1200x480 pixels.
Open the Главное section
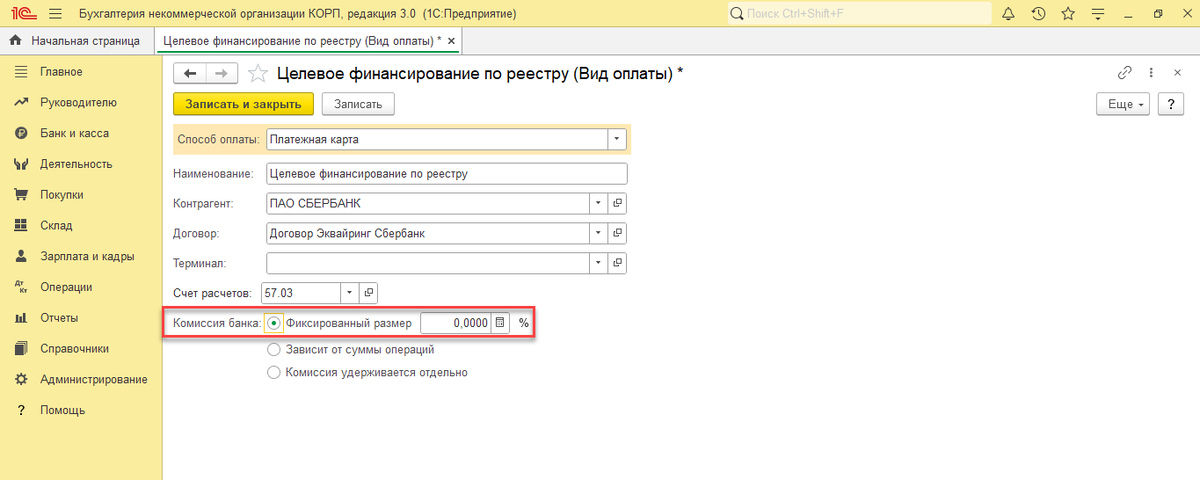[61, 72]
